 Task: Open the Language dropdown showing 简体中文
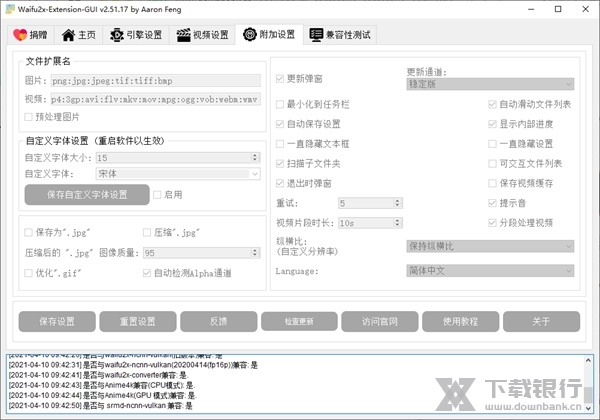coord(490,271)
